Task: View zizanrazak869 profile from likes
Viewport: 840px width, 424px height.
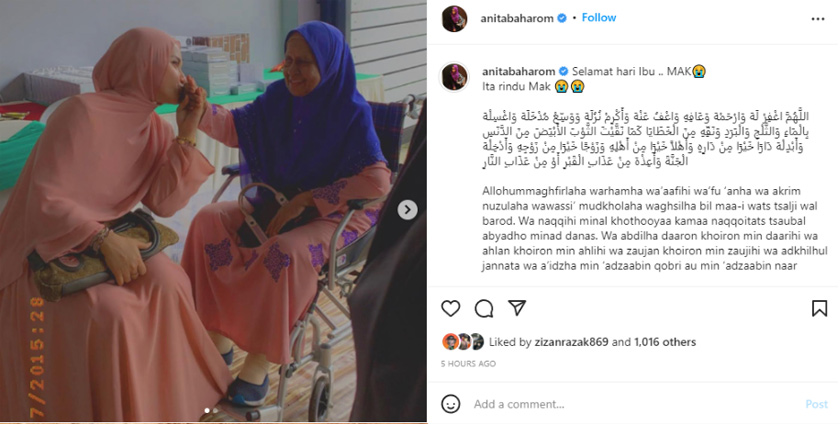Action: (571, 342)
